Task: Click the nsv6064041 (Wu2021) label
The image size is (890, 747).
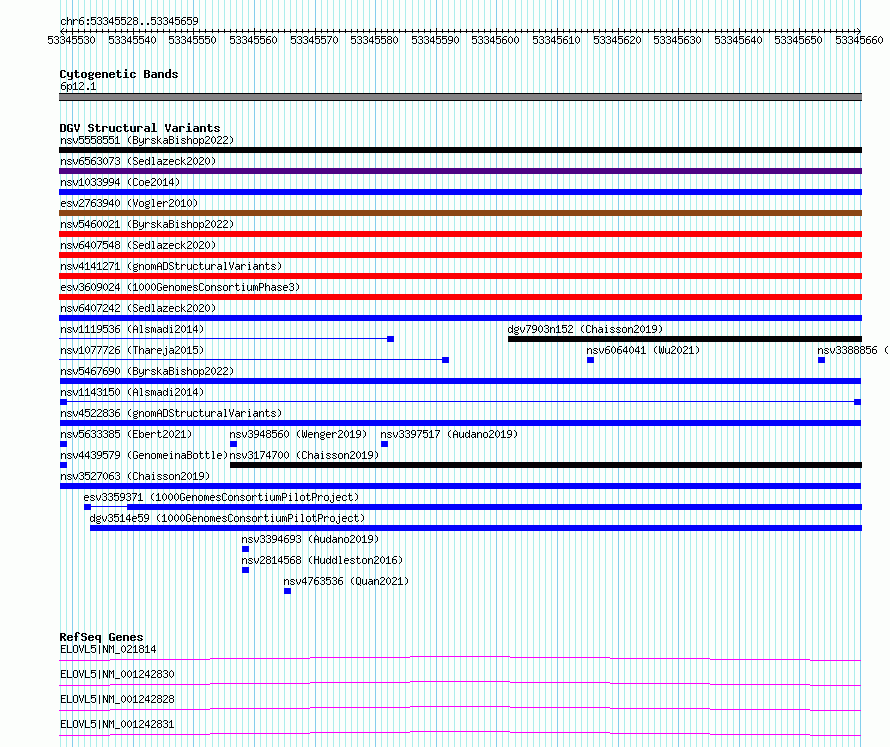Action: pyautogui.click(x=643, y=350)
